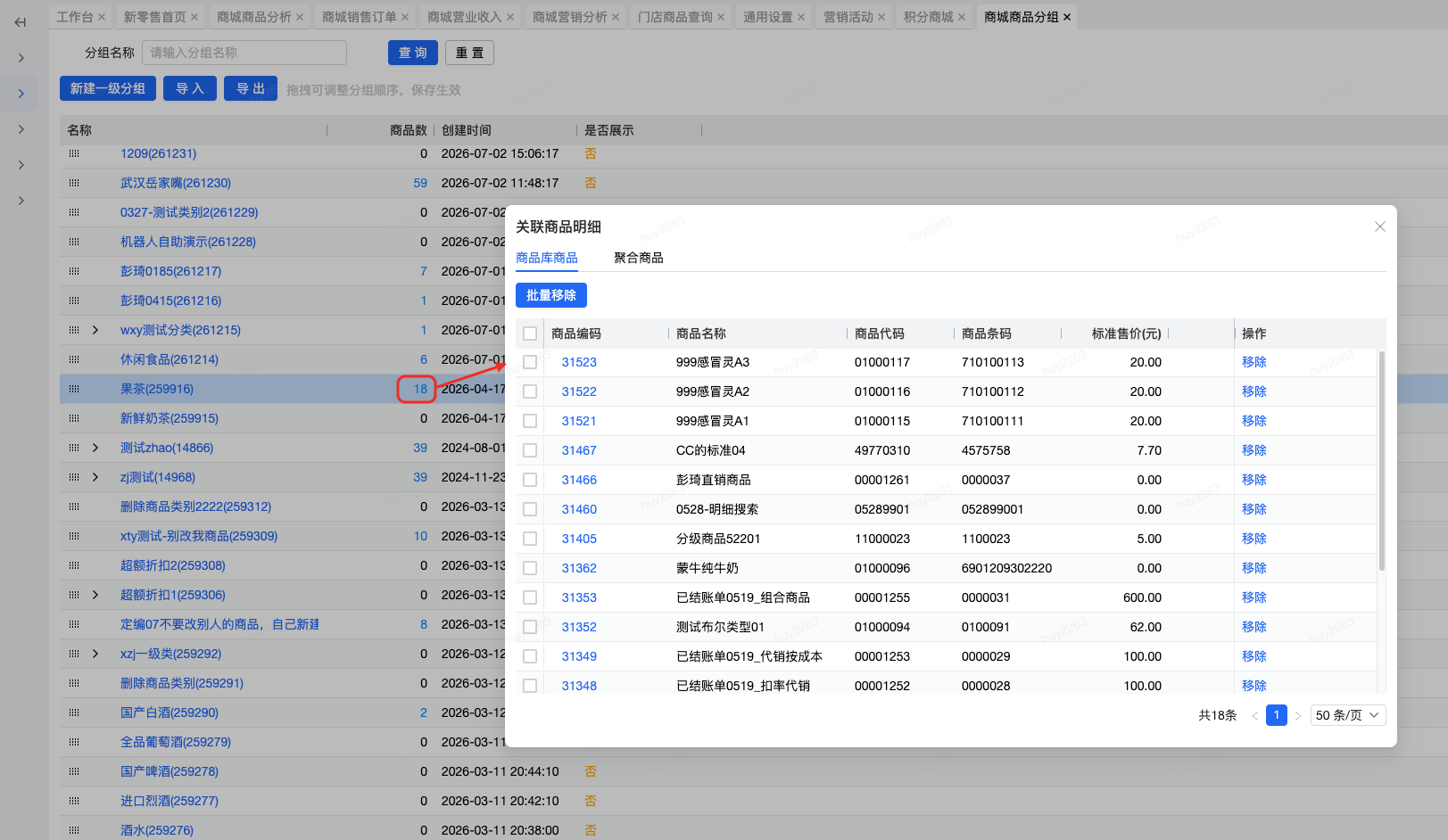
Task: Open the 50 条/页 page size dropdown
Action: click(x=1347, y=715)
